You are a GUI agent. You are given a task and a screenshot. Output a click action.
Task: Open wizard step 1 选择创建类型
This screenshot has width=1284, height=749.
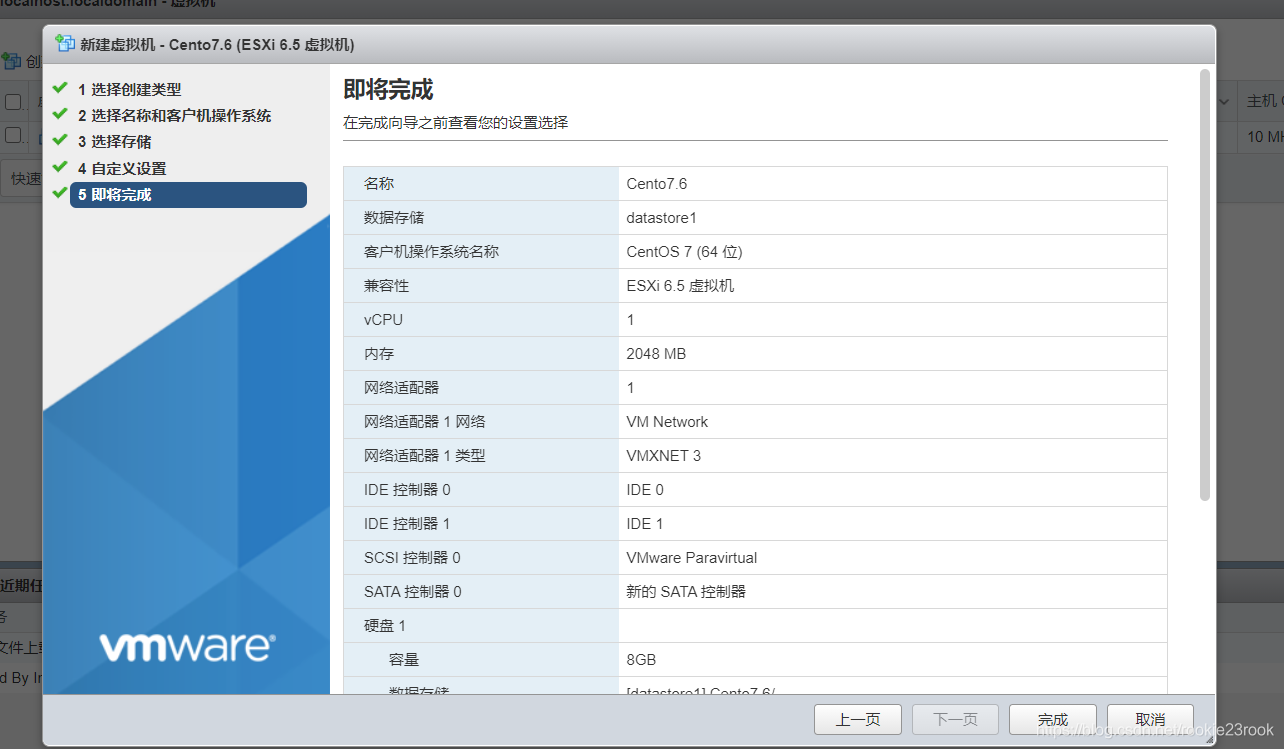pos(130,89)
